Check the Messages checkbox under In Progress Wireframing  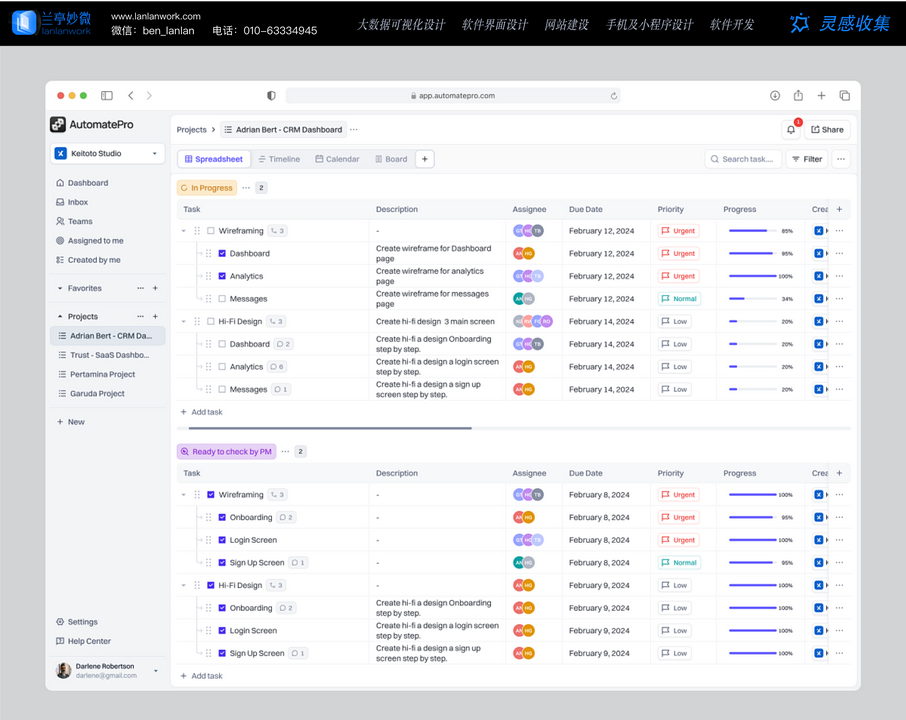pos(222,299)
